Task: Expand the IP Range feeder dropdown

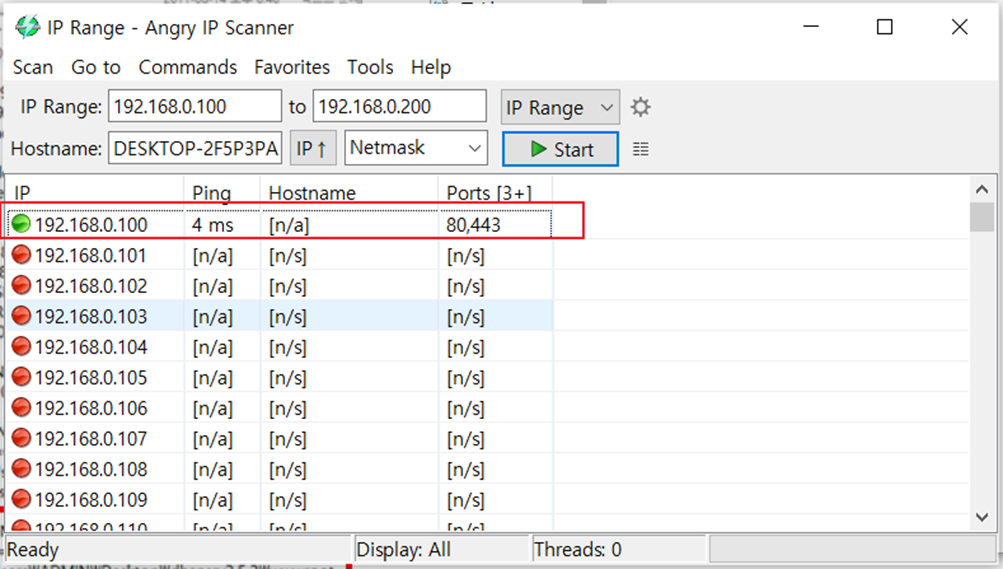Action: point(560,107)
